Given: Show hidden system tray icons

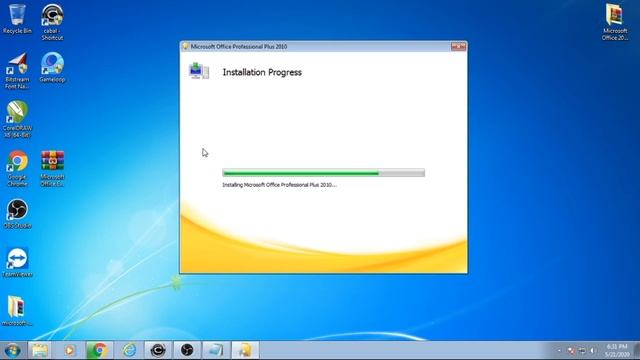Looking at the screenshot, I should point(560,351).
